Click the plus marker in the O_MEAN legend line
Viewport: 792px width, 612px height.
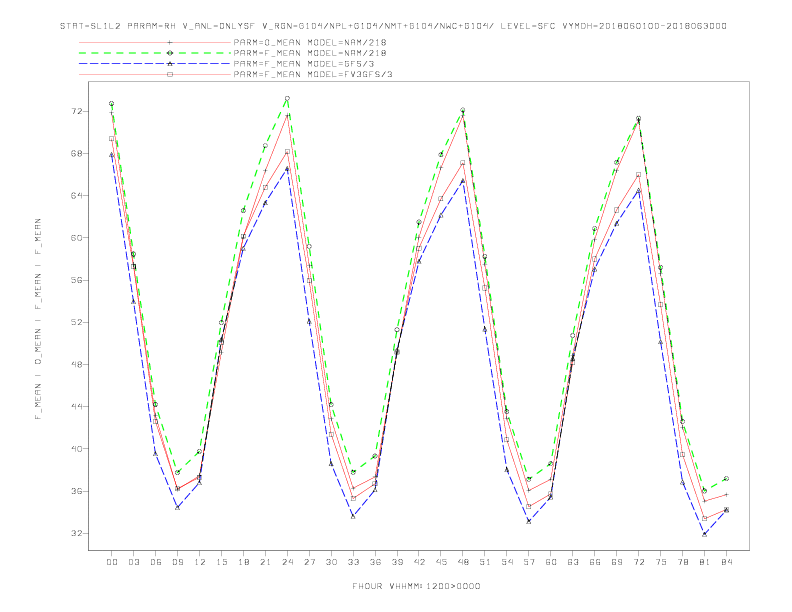pos(170,42)
